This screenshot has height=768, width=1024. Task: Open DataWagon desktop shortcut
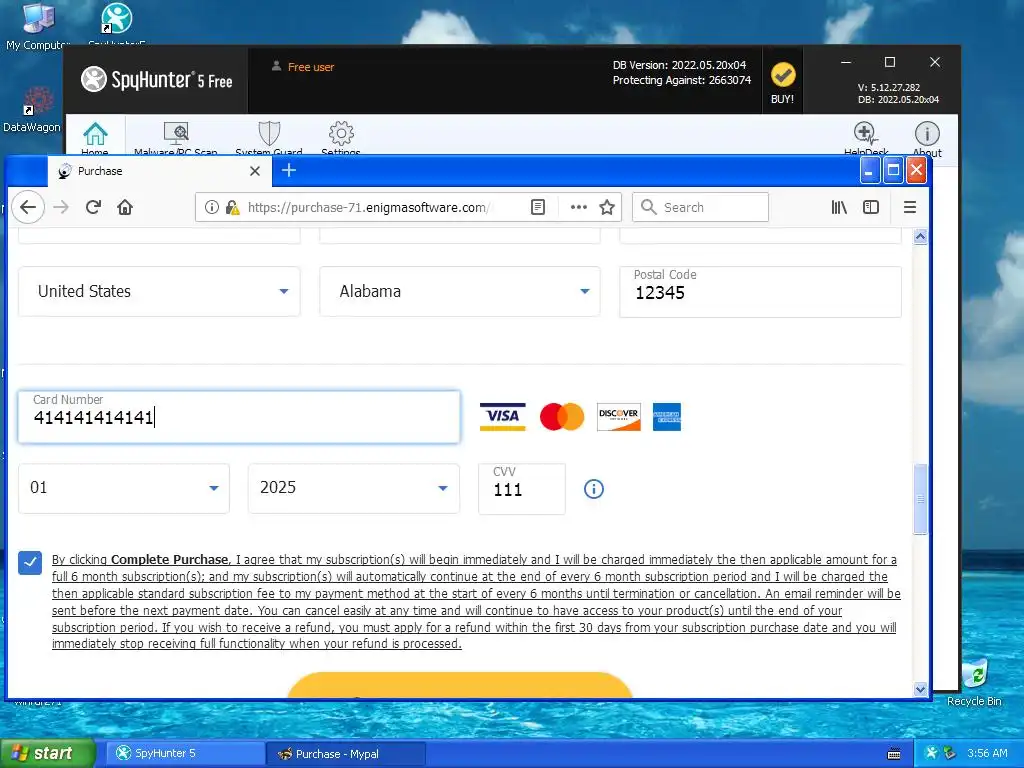[x=31, y=110]
